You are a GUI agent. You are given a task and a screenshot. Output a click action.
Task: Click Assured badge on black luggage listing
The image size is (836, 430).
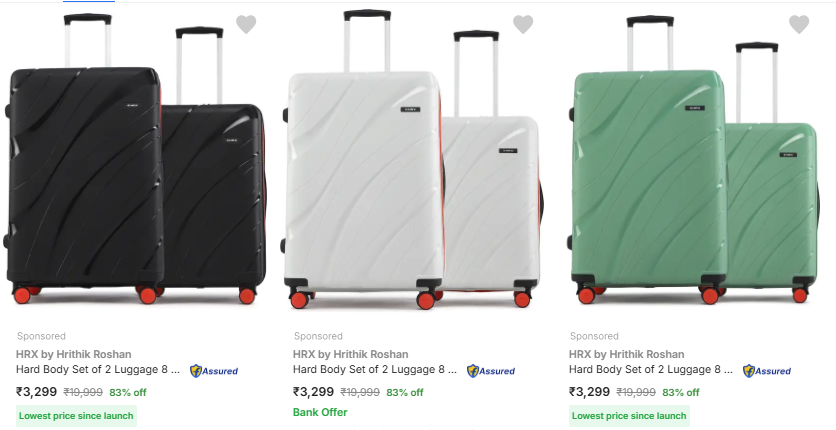coord(214,371)
